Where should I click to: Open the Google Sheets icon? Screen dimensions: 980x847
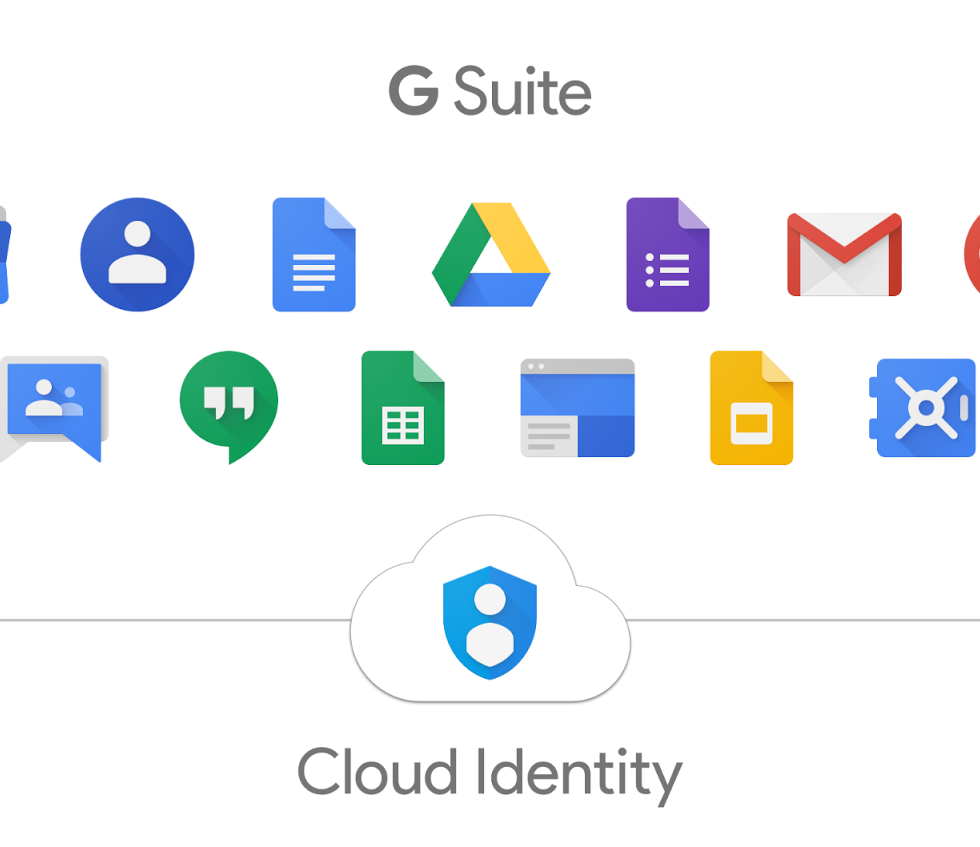pos(403,408)
